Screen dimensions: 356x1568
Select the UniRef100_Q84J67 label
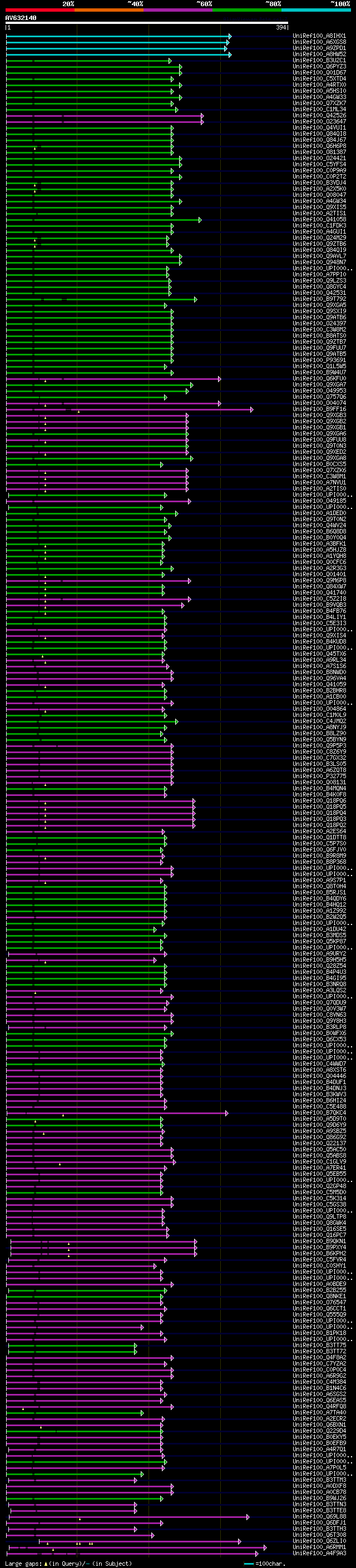(x=319, y=141)
